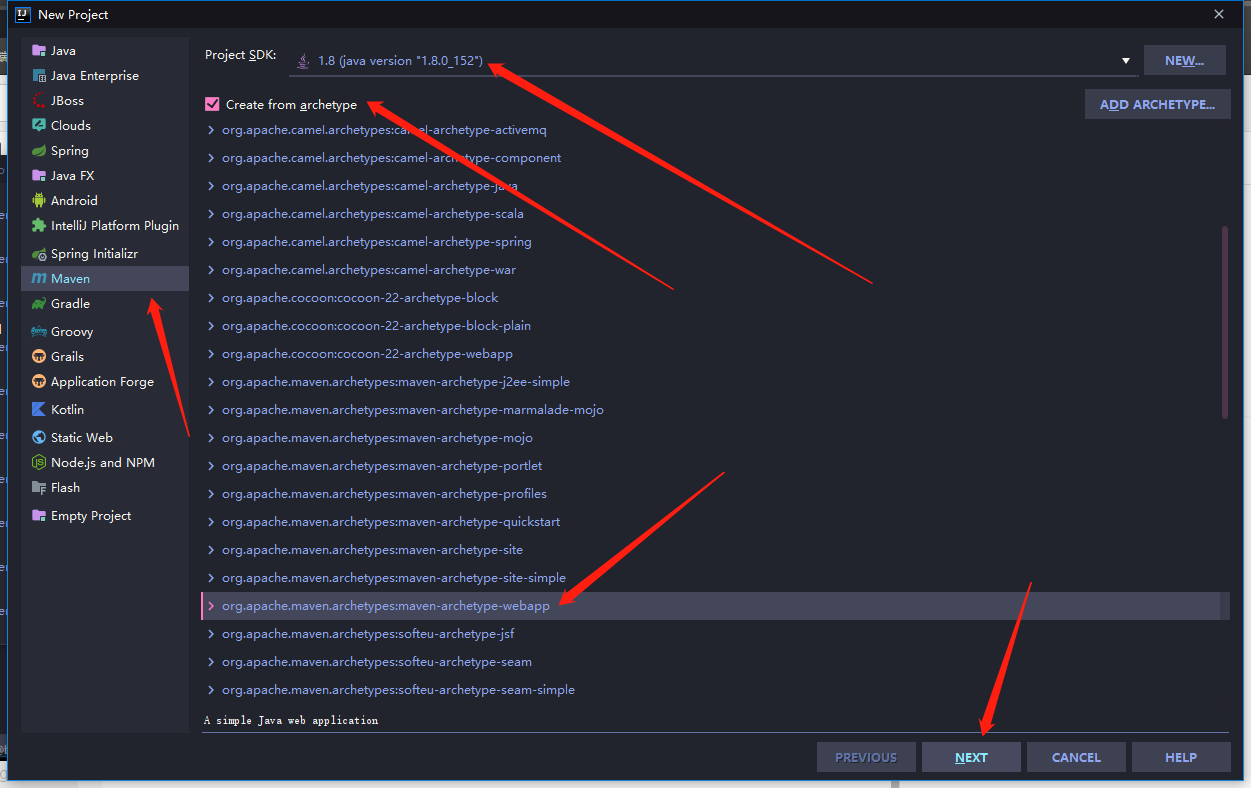Expand softeu-archetype-jsf chevron

(211, 634)
